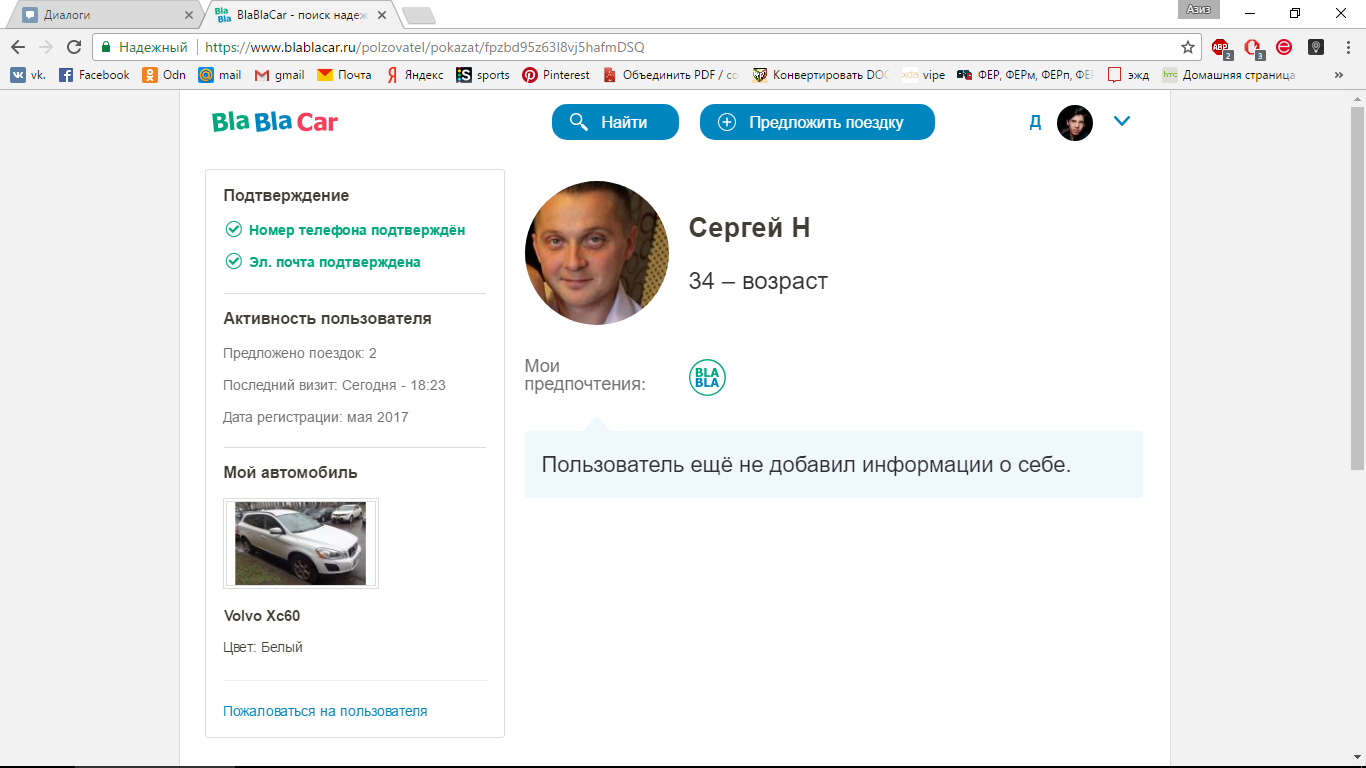Click text Дата регистрации: мая 2017

(x=316, y=417)
